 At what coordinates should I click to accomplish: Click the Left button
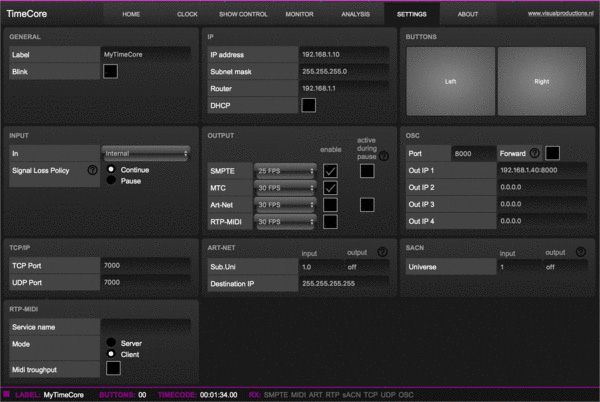pos(450,81)
